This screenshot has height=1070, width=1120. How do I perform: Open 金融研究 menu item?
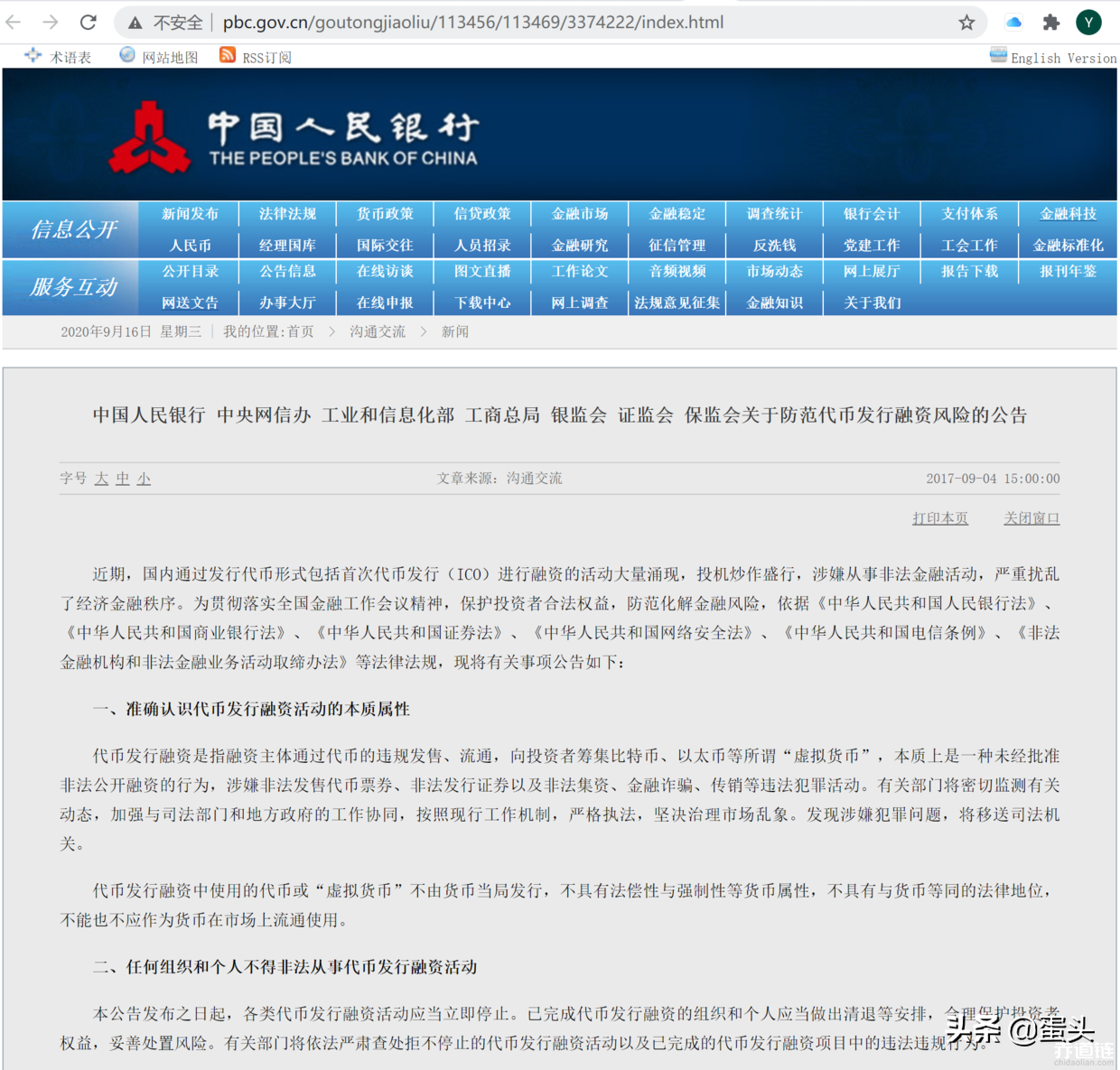580,246
